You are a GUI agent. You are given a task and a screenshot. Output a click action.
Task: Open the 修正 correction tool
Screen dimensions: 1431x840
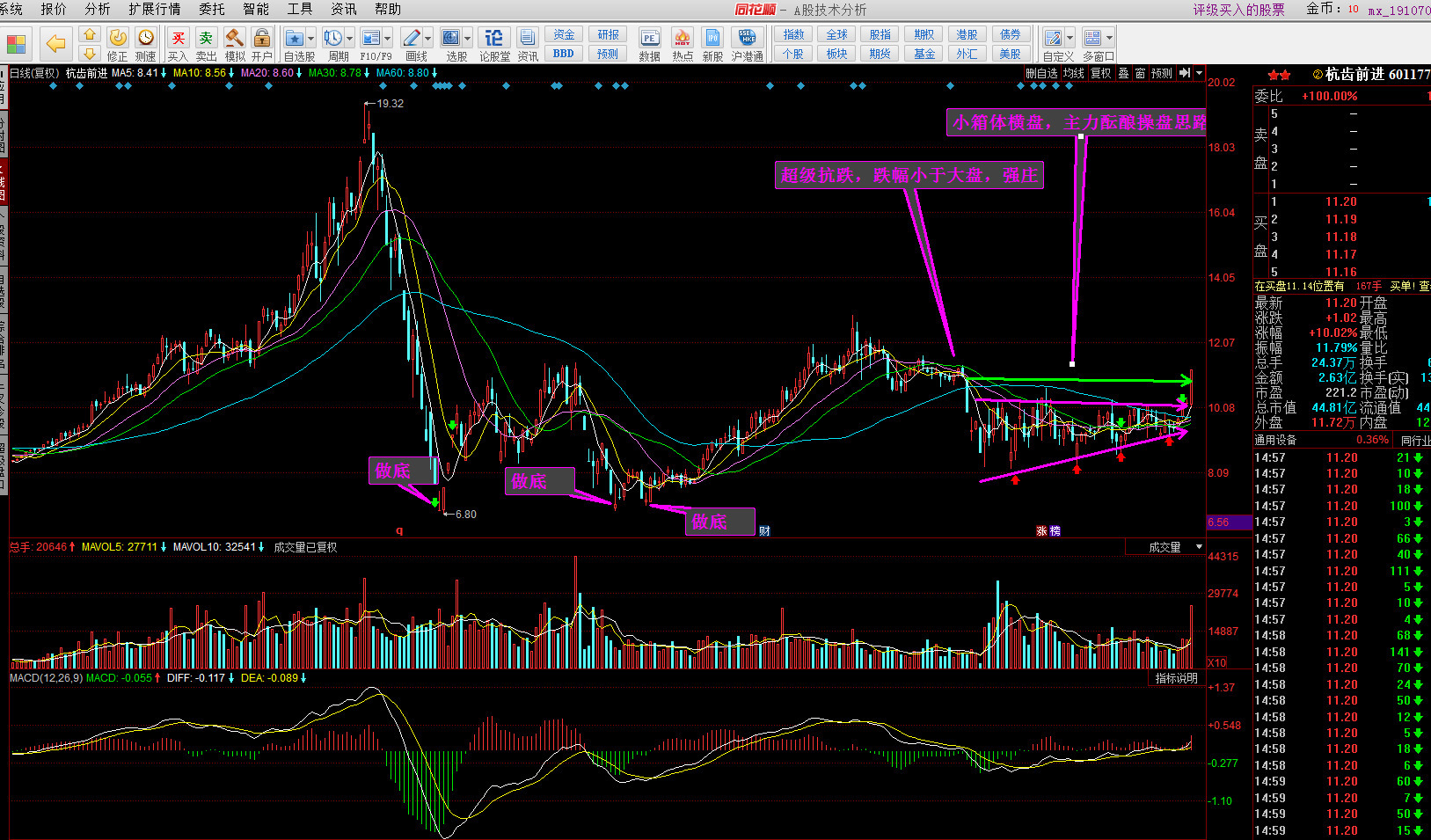tap(117, 43)
